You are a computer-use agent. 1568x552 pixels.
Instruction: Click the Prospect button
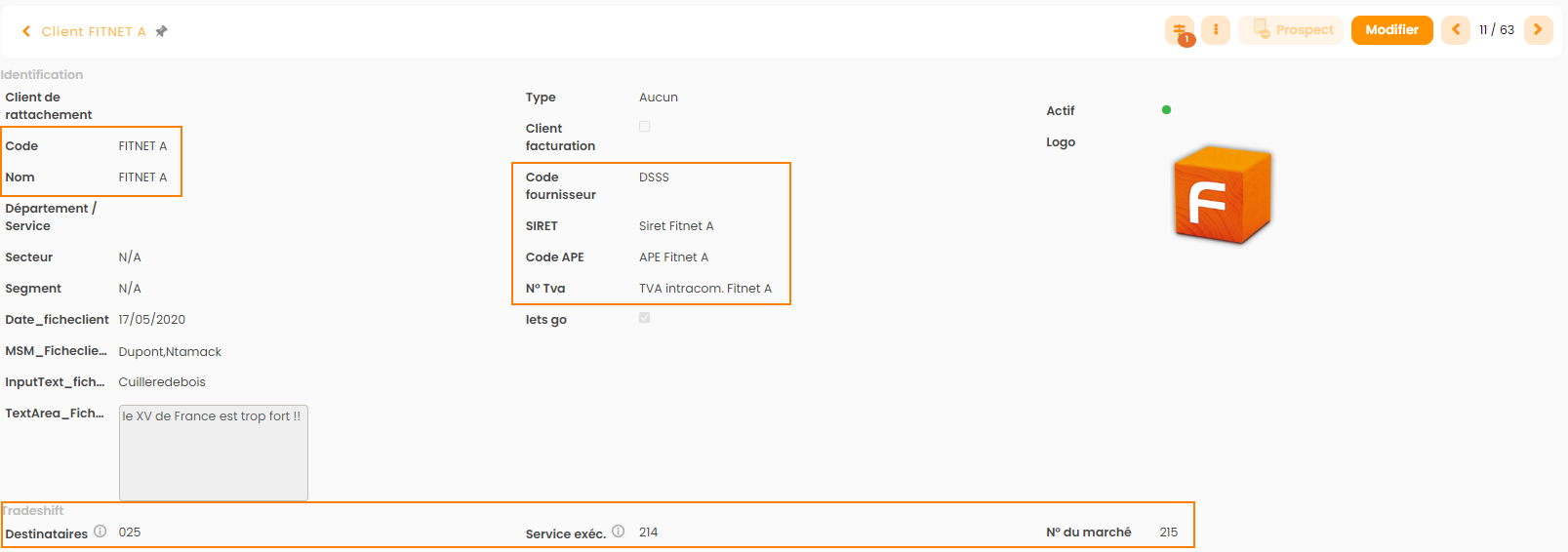click(x=1291, y=30)
